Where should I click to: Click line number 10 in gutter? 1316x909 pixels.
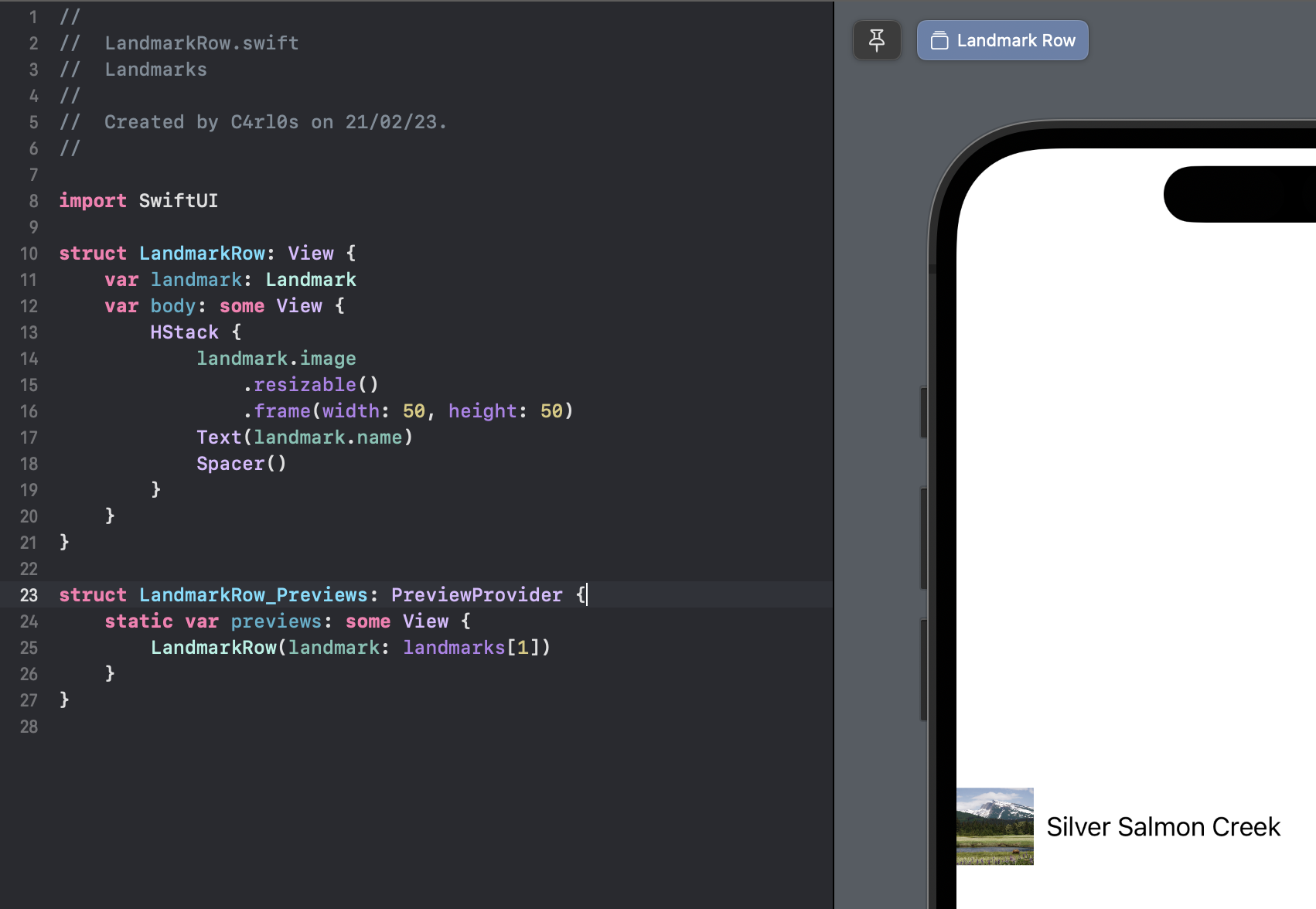[x=29, y=254]
